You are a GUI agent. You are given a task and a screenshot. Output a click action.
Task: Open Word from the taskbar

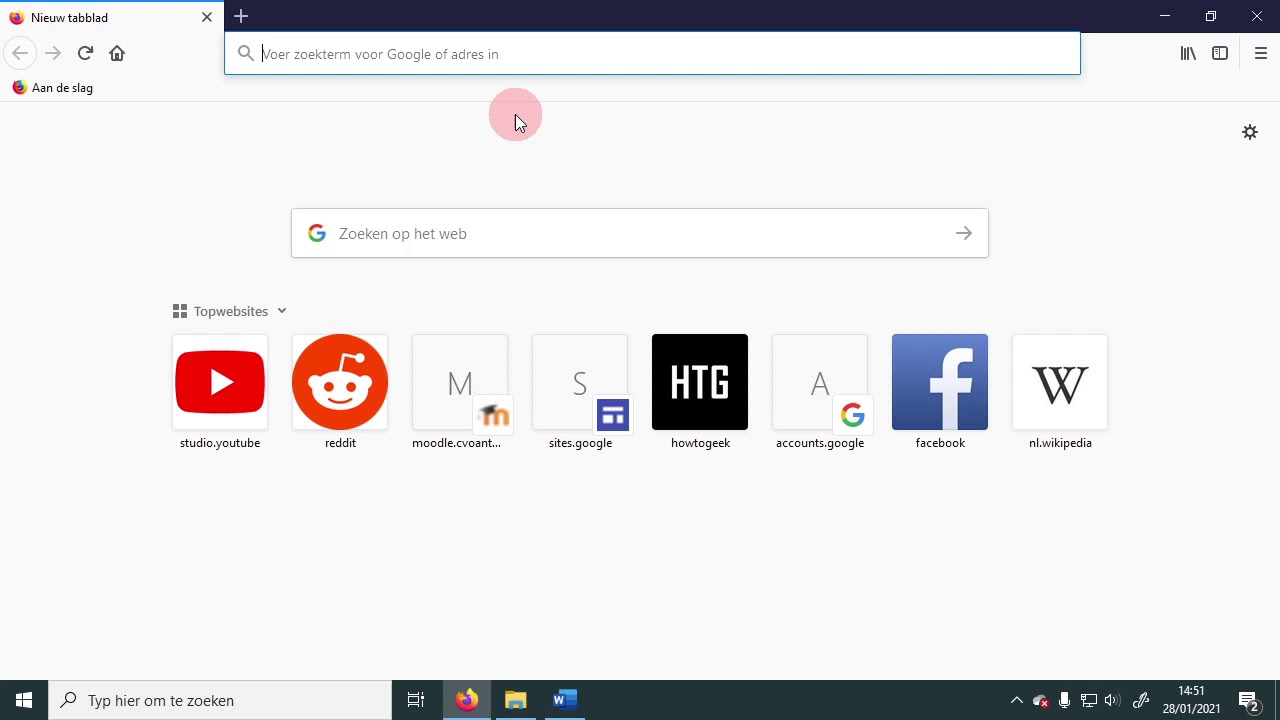pos(565,700)
